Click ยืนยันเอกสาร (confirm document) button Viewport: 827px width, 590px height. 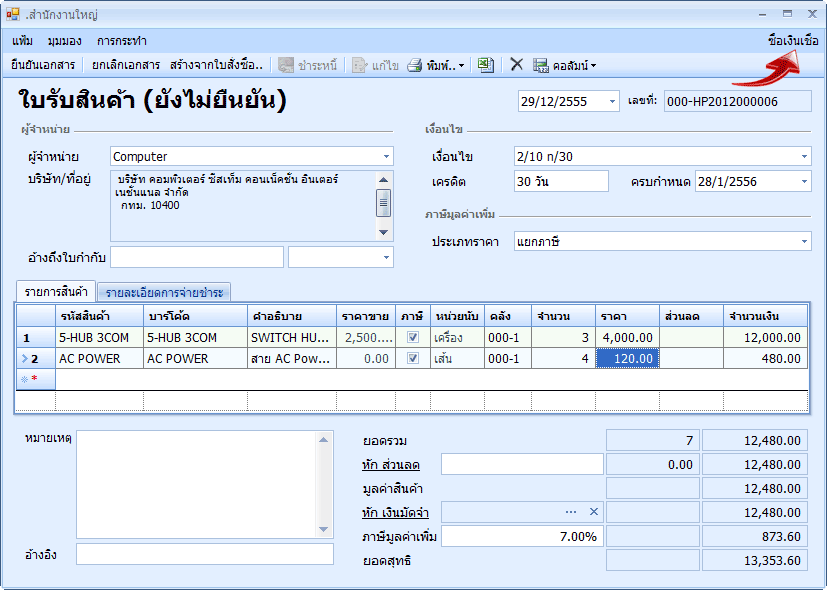pyautogui.click(x=43, y=65)
